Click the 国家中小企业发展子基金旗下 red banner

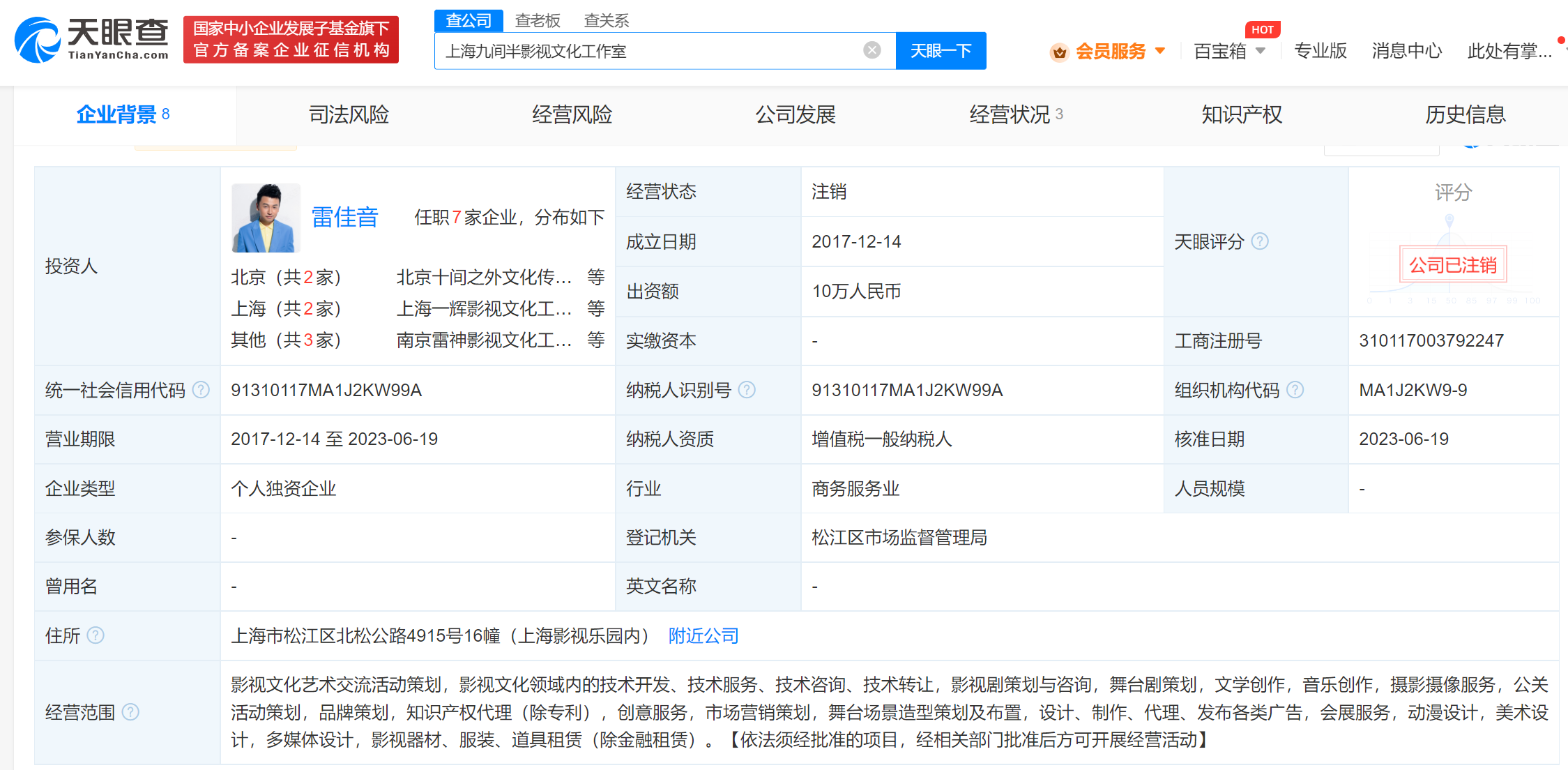point(291,40)
